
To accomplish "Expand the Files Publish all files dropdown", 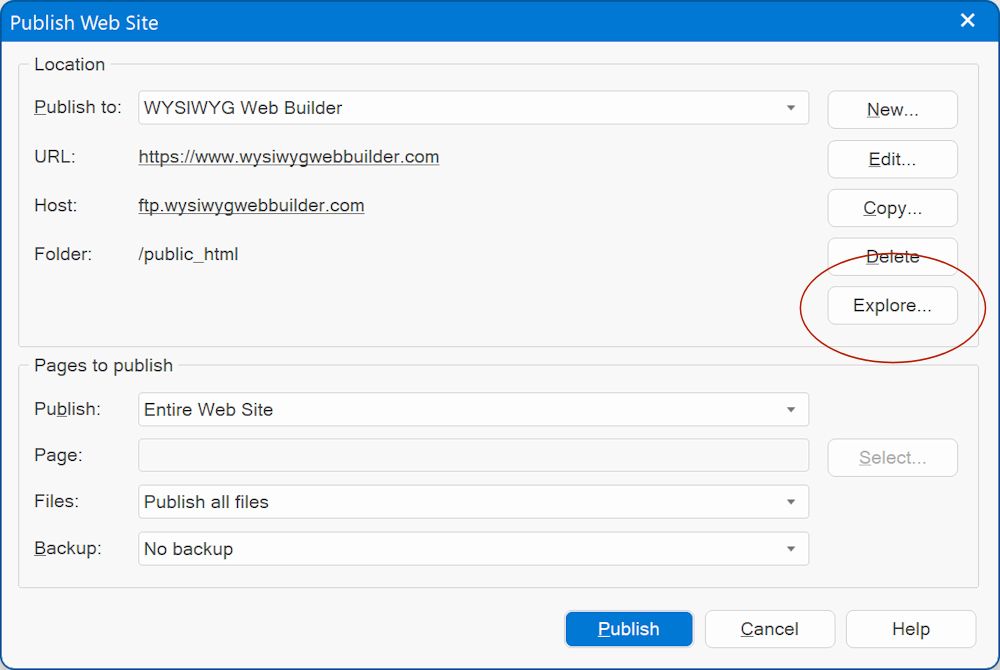I will (x=473, y=502).
